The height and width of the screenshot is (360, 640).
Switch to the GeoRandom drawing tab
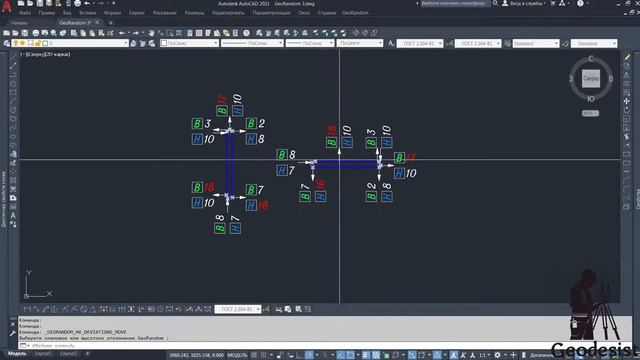pyautogui.click(x=75, y=23)
